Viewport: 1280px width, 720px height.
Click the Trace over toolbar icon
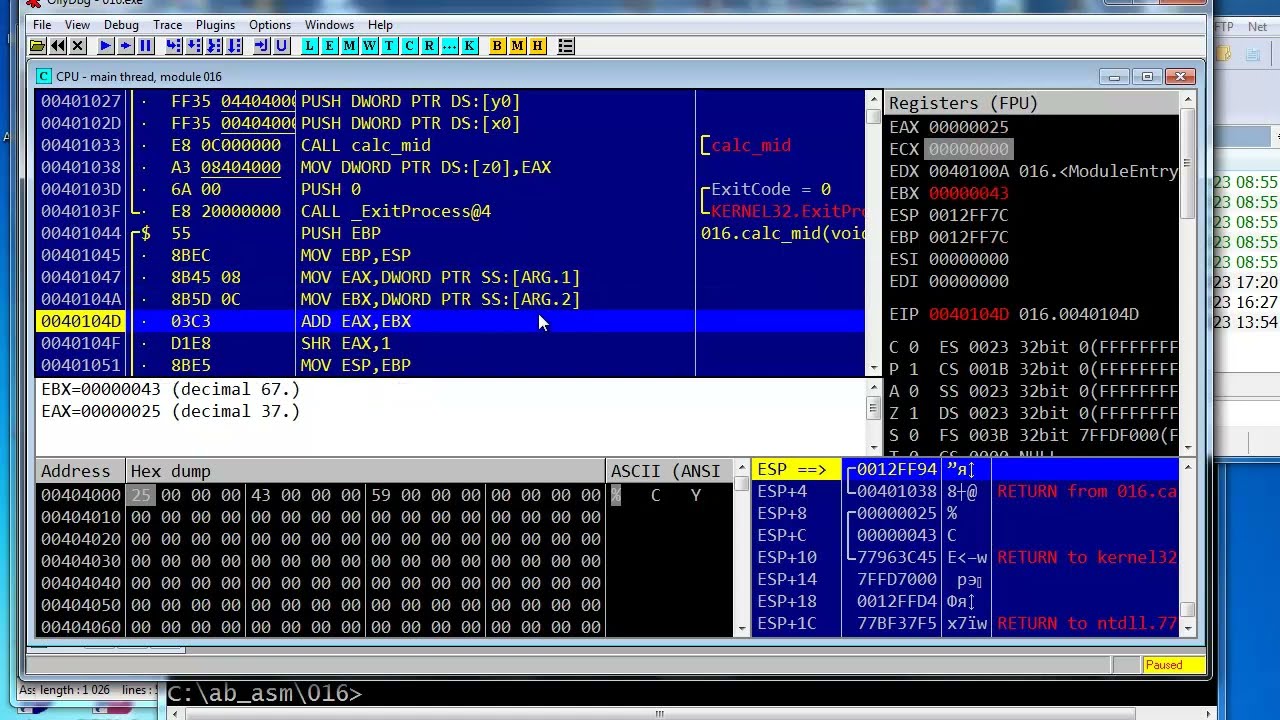point(233,46)
